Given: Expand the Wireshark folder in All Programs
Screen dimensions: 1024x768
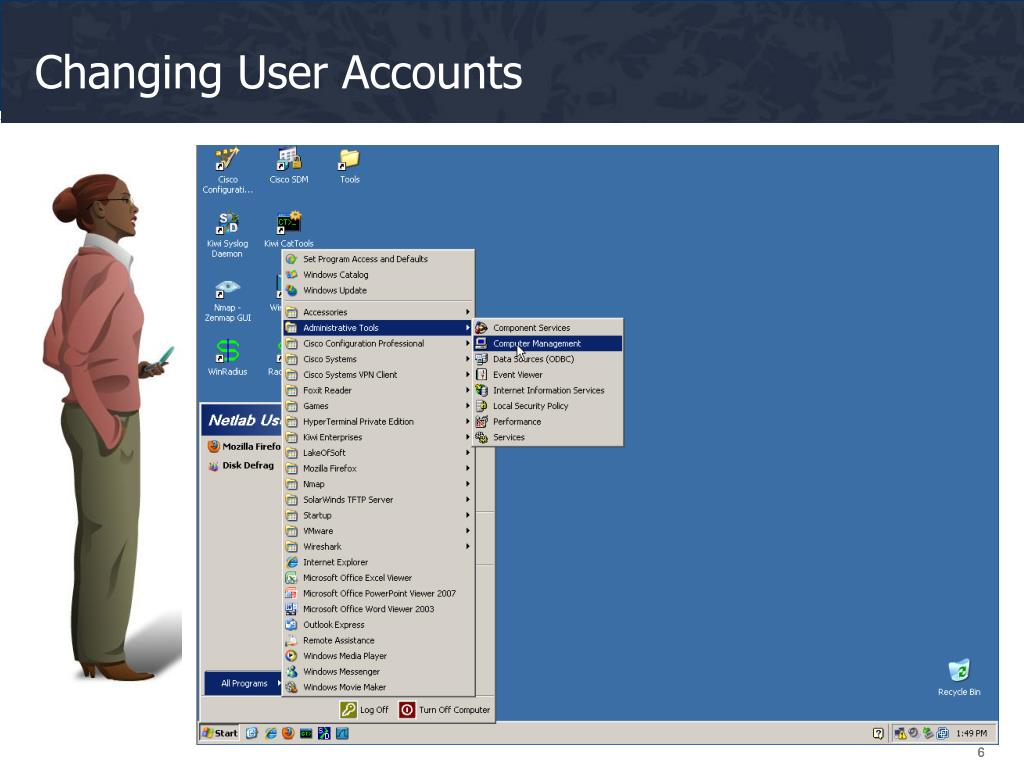Looking at the screenshot, I should point(378,547).
